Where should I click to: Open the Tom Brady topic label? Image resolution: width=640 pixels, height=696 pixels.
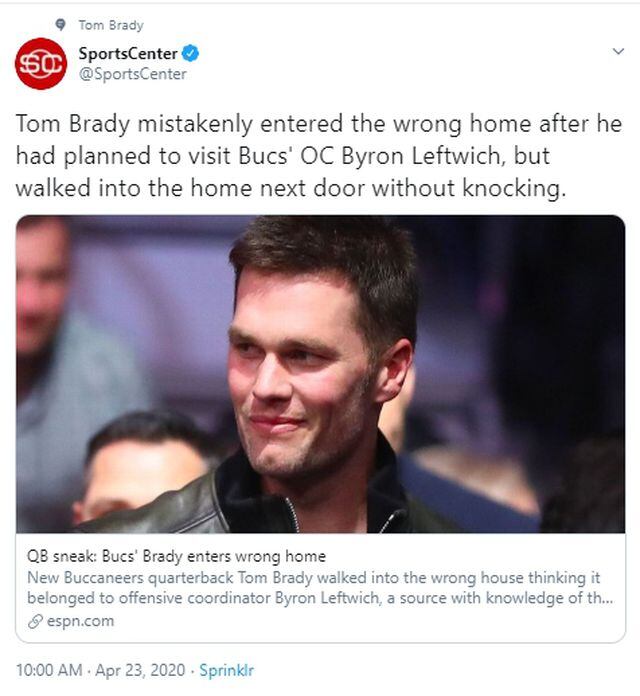tap(110, 25)
